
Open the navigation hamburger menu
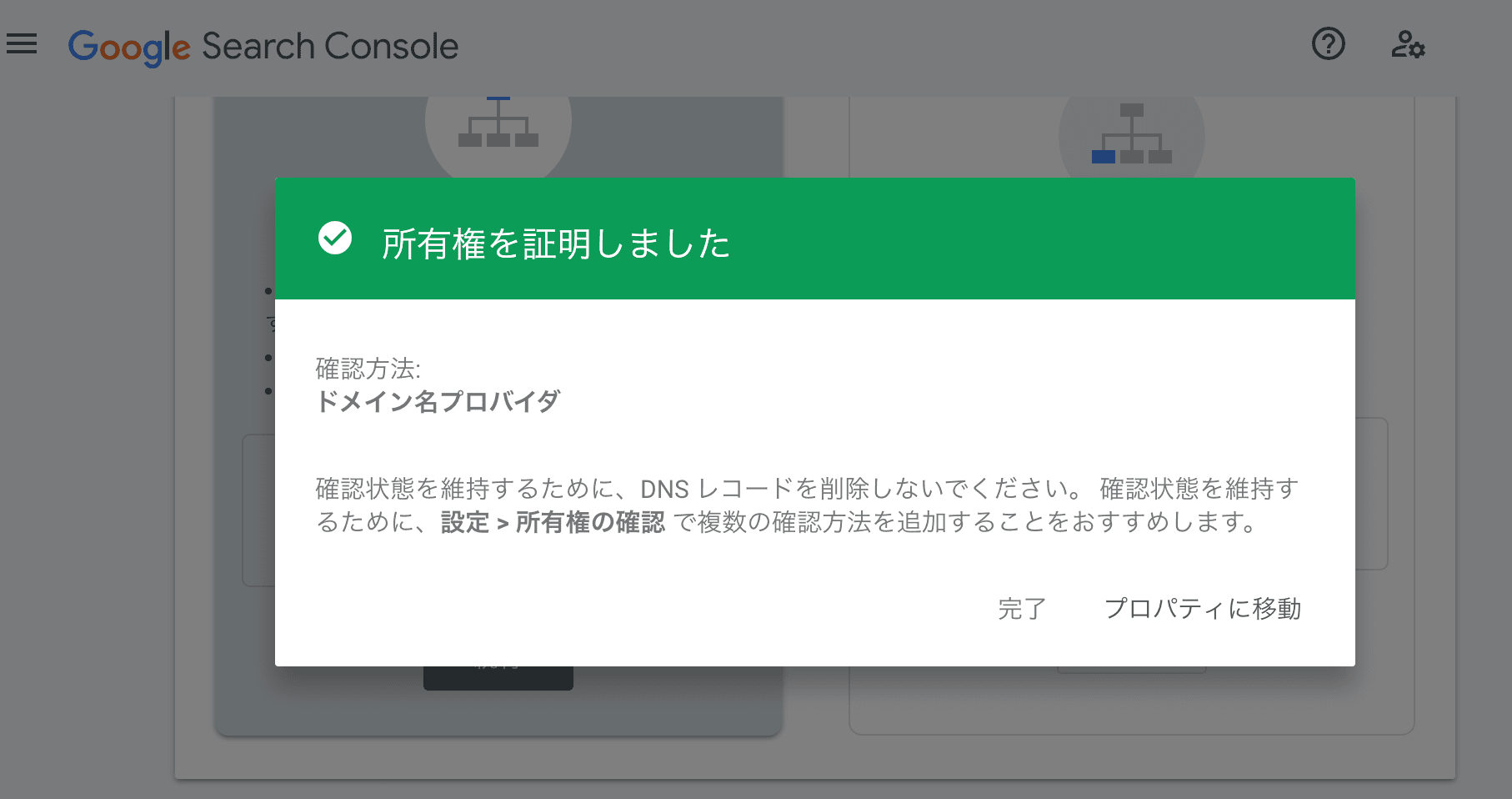tap(21, 44)
